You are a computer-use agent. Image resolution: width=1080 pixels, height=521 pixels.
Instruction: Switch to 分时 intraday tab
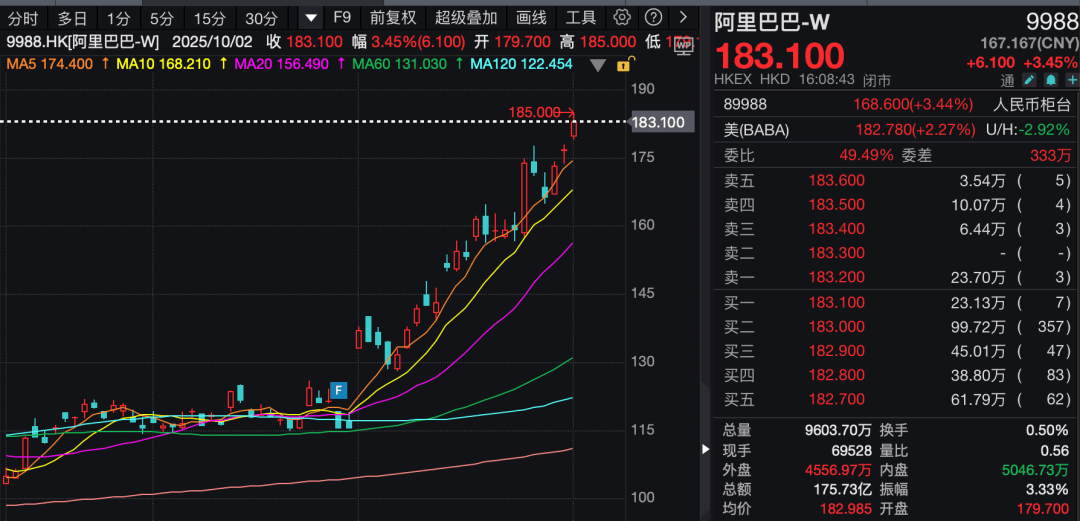[x=23, y=18]
